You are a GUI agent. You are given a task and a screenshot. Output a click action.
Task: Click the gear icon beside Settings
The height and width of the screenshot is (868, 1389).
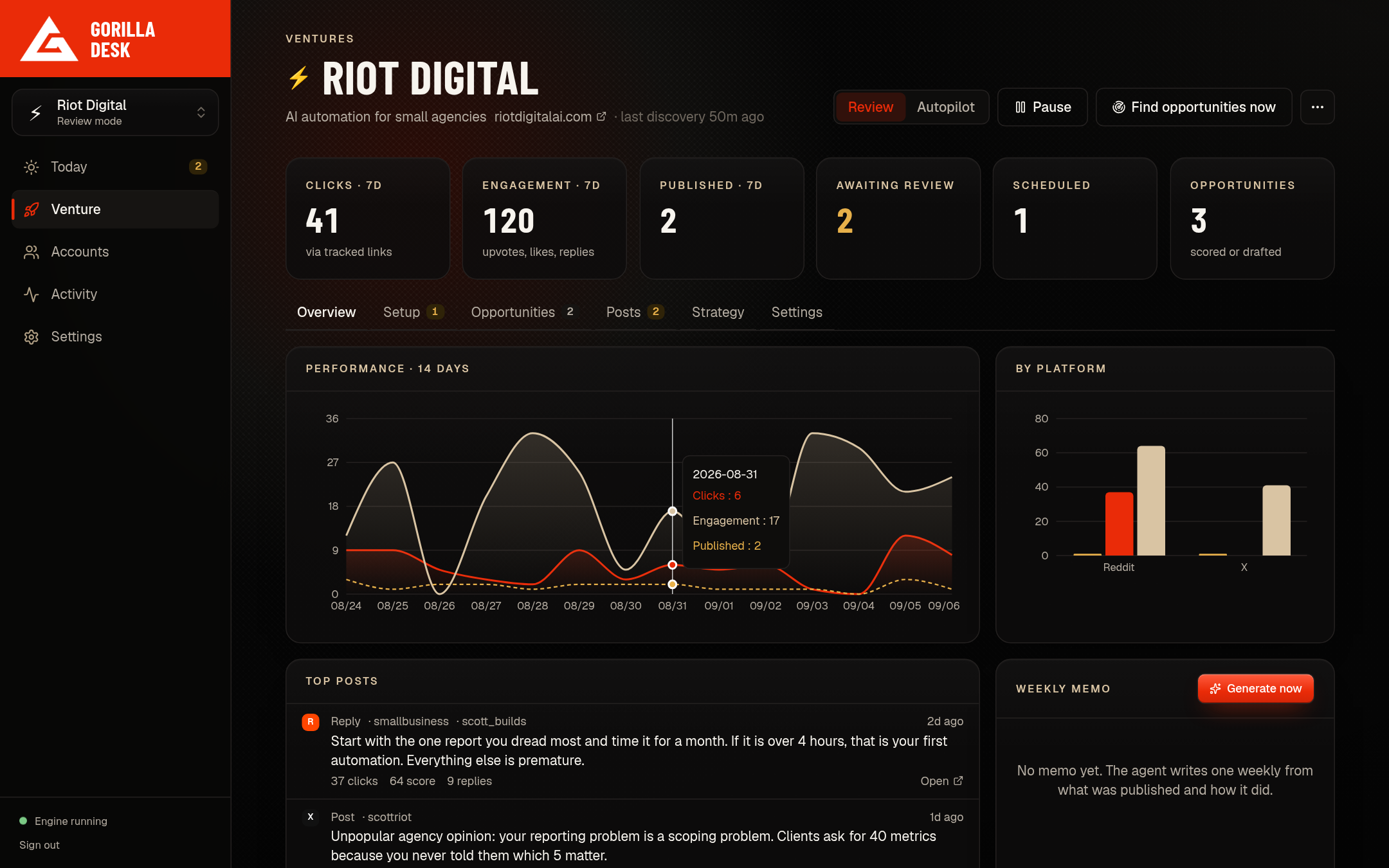coord(31,337)
